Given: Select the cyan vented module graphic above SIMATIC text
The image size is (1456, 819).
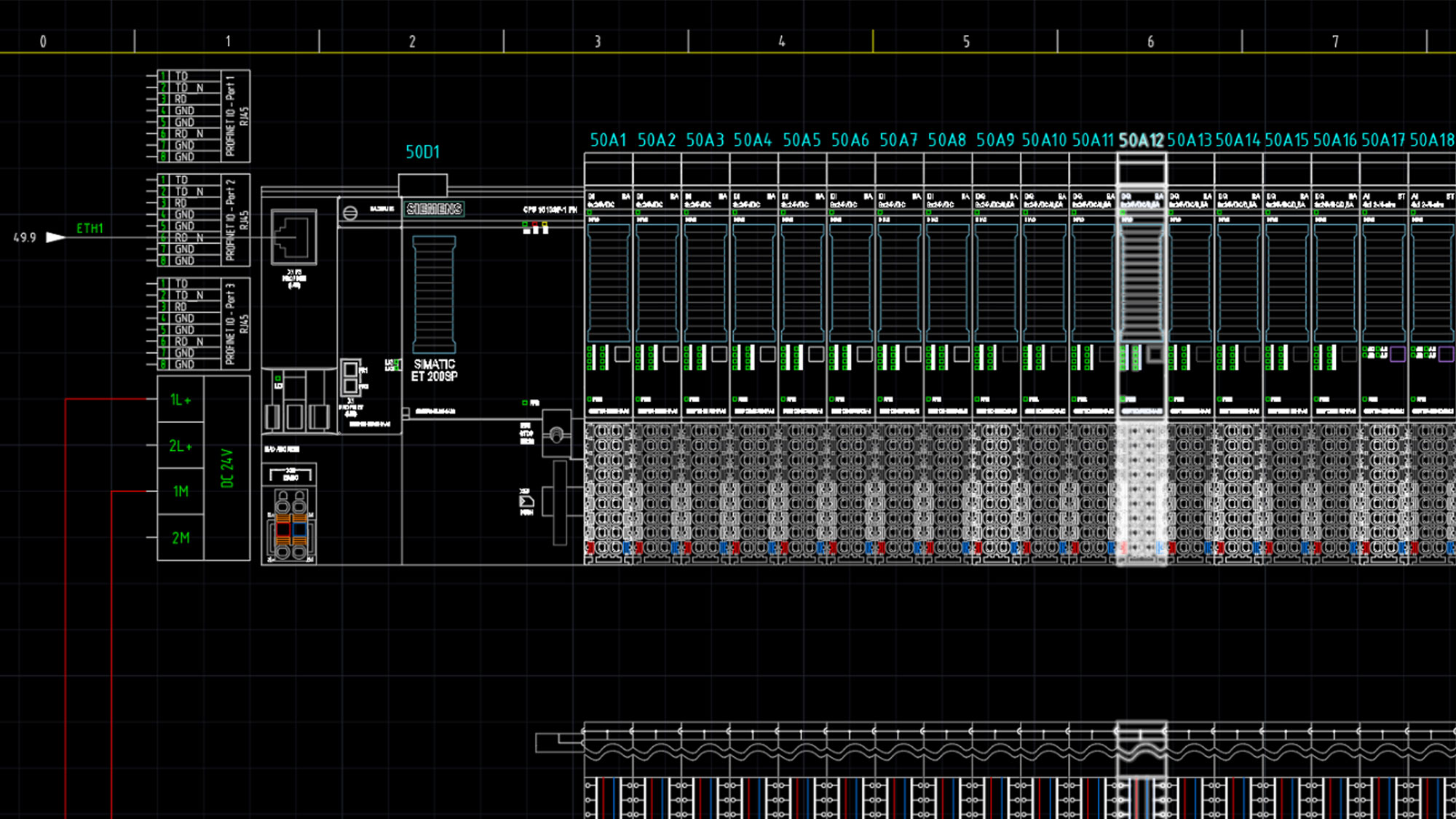Looking at the screenshot, I should pos(434,294).
